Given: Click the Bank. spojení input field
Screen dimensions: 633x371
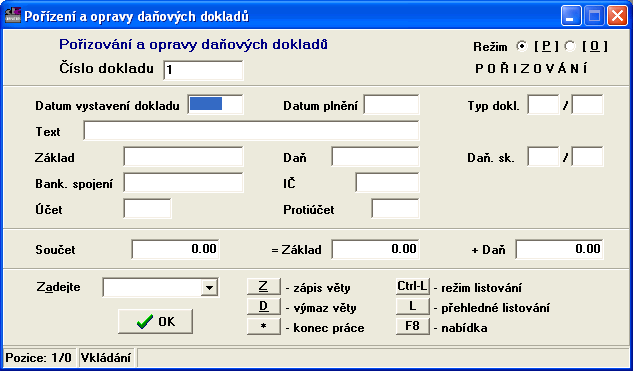Looking at the screenshot, I should pos(183,182).
